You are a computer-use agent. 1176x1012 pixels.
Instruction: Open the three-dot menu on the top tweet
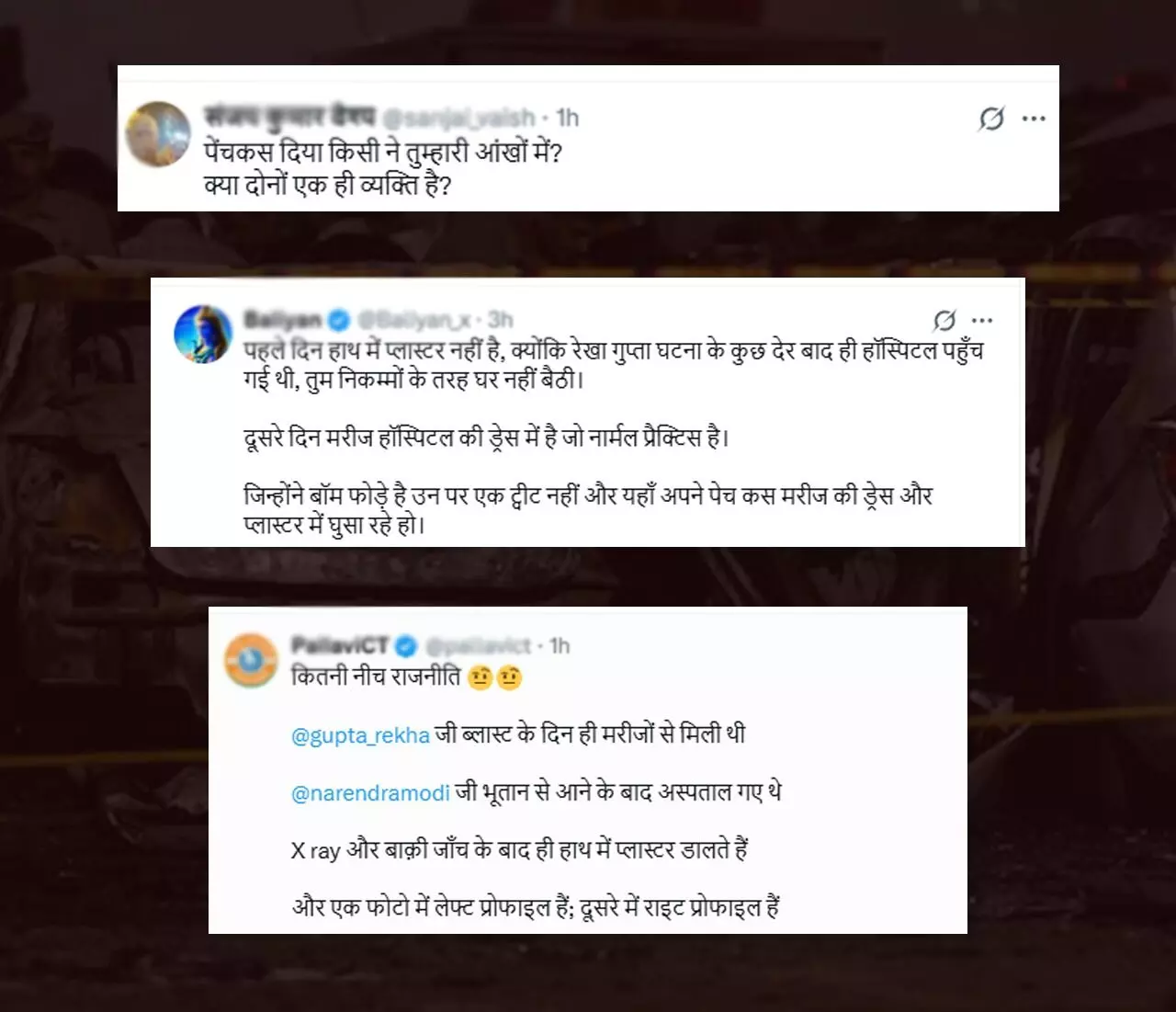coord(1034,119)
